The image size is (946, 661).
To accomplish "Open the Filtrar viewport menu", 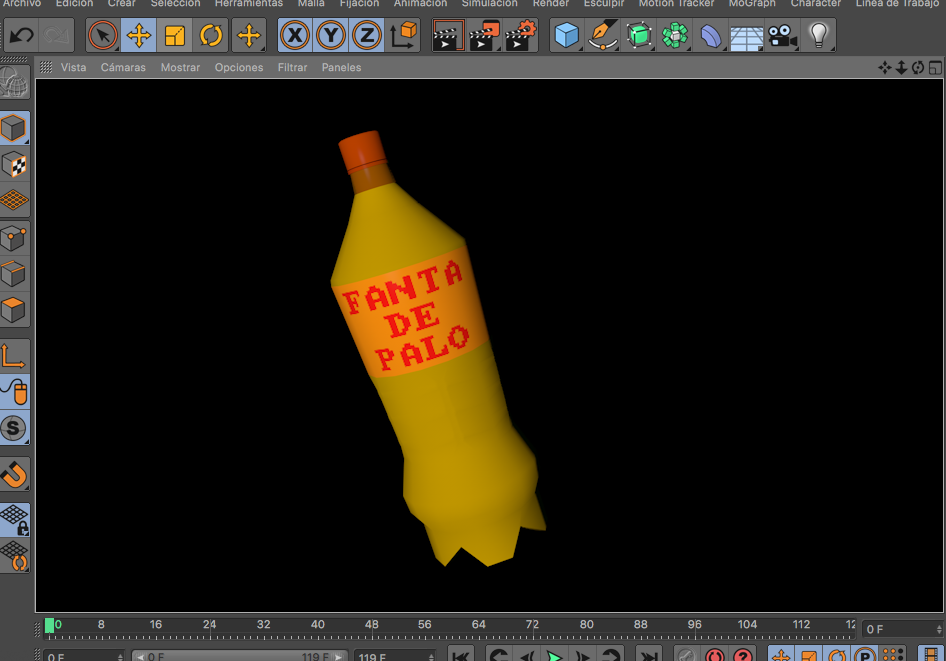I will [292, 68].
